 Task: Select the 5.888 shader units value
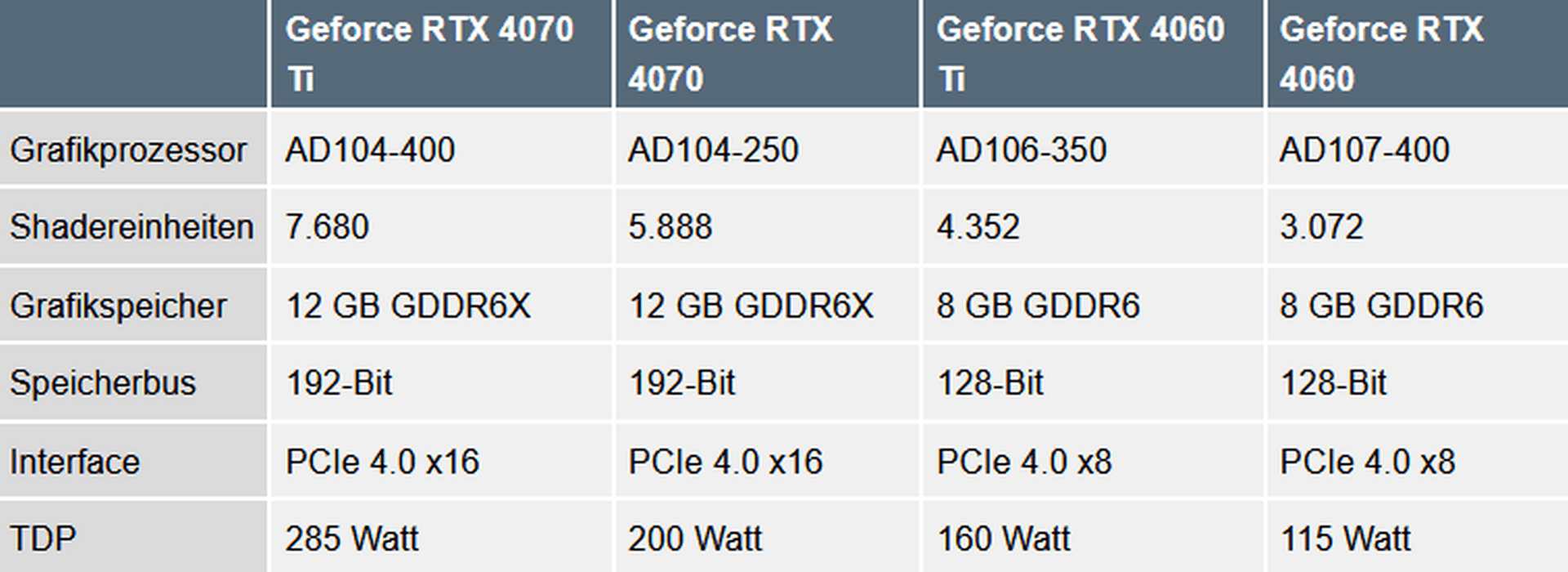tap(670, 227)
